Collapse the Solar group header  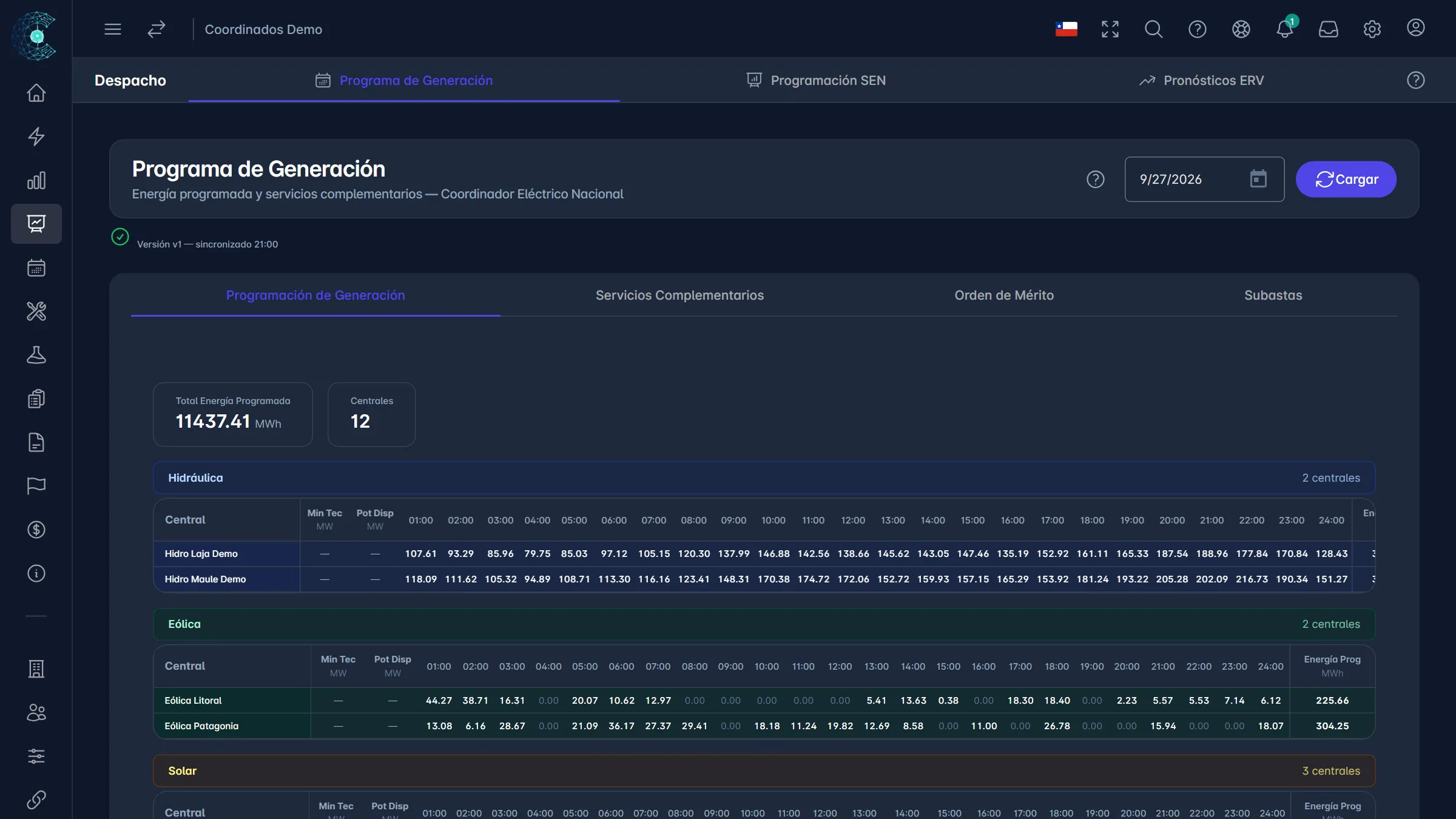[764, 771]
